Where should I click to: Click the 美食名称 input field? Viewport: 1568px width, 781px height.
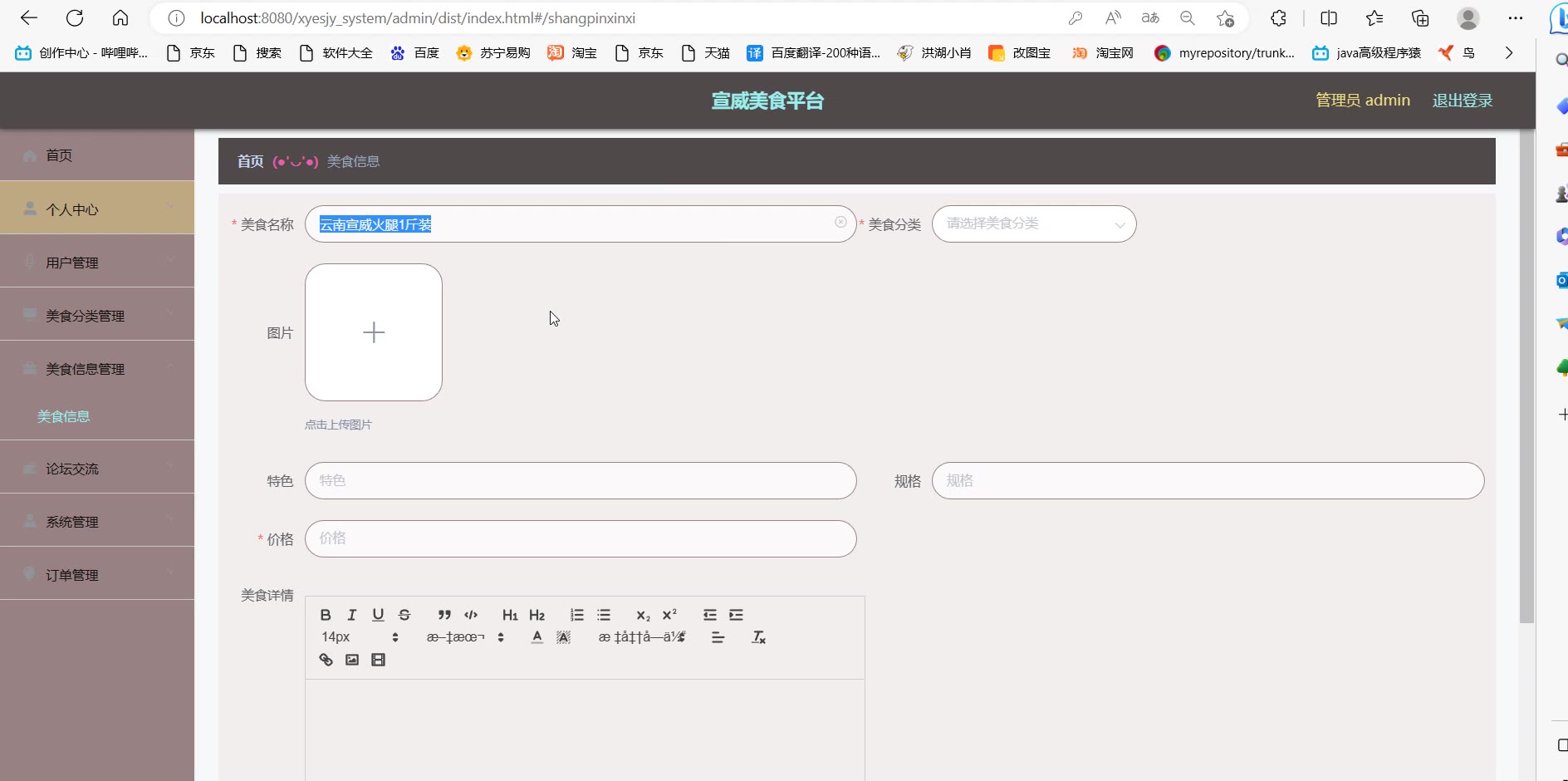(x=581, y=224)
